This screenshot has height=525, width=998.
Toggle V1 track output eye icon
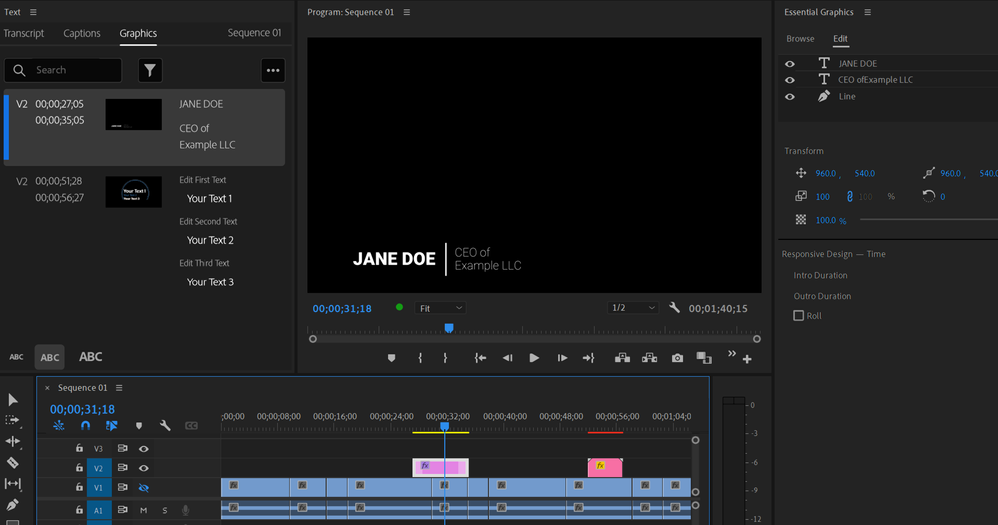click(x=143, y=487)
